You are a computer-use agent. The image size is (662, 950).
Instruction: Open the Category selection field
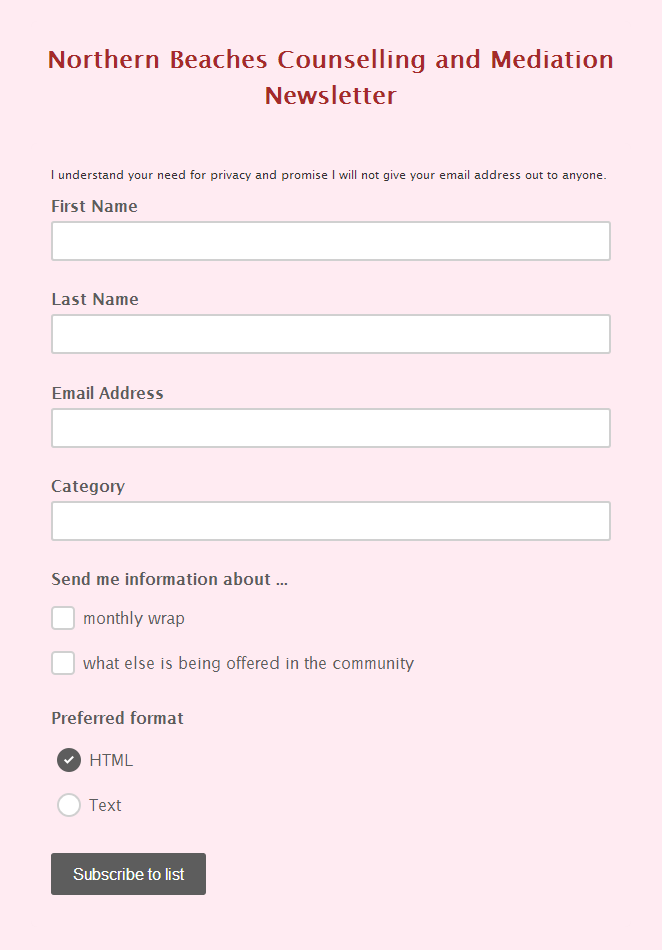click(x=330, y=521)
